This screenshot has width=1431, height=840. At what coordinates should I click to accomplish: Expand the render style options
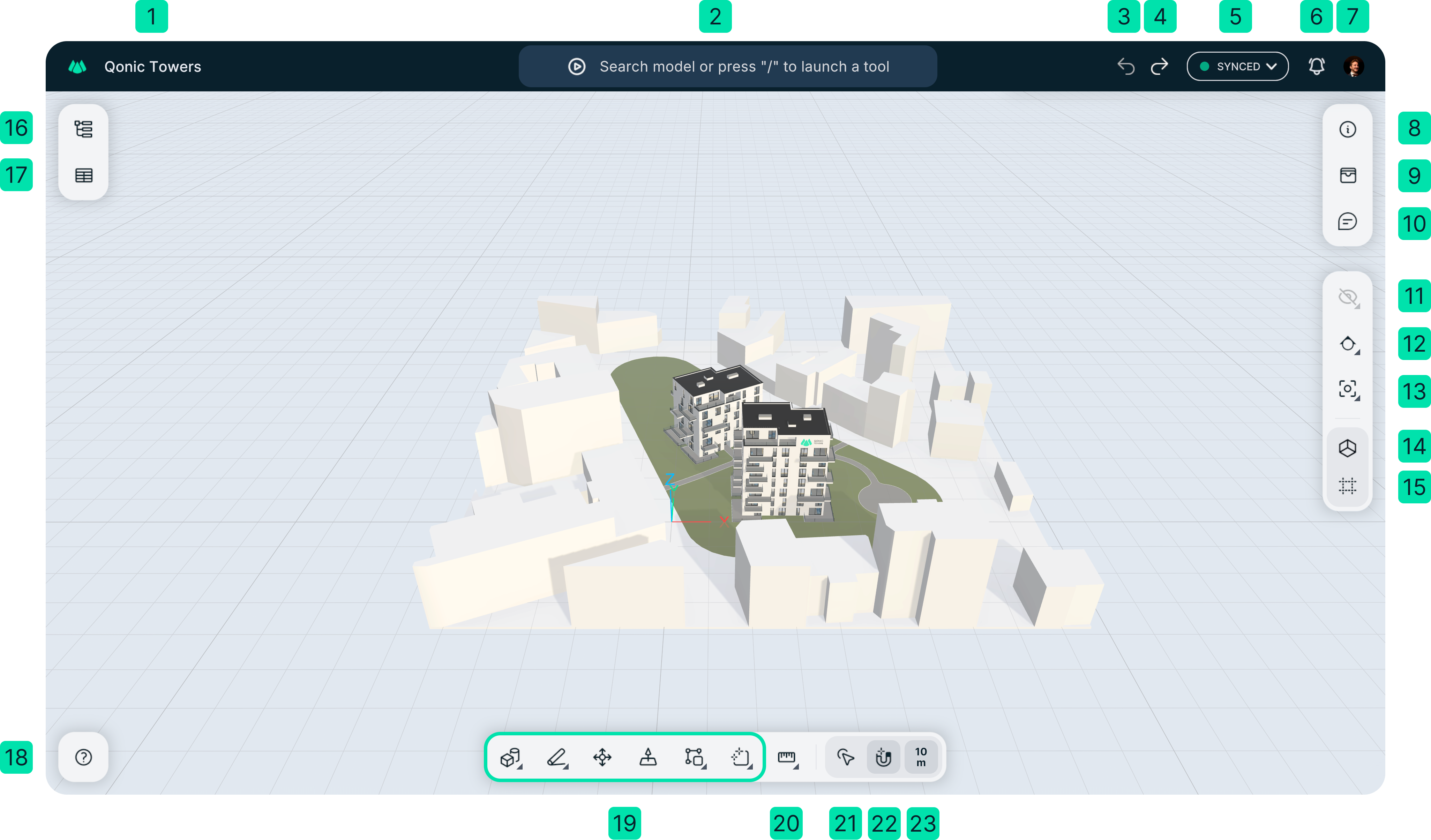click(x=1348, y=344)
